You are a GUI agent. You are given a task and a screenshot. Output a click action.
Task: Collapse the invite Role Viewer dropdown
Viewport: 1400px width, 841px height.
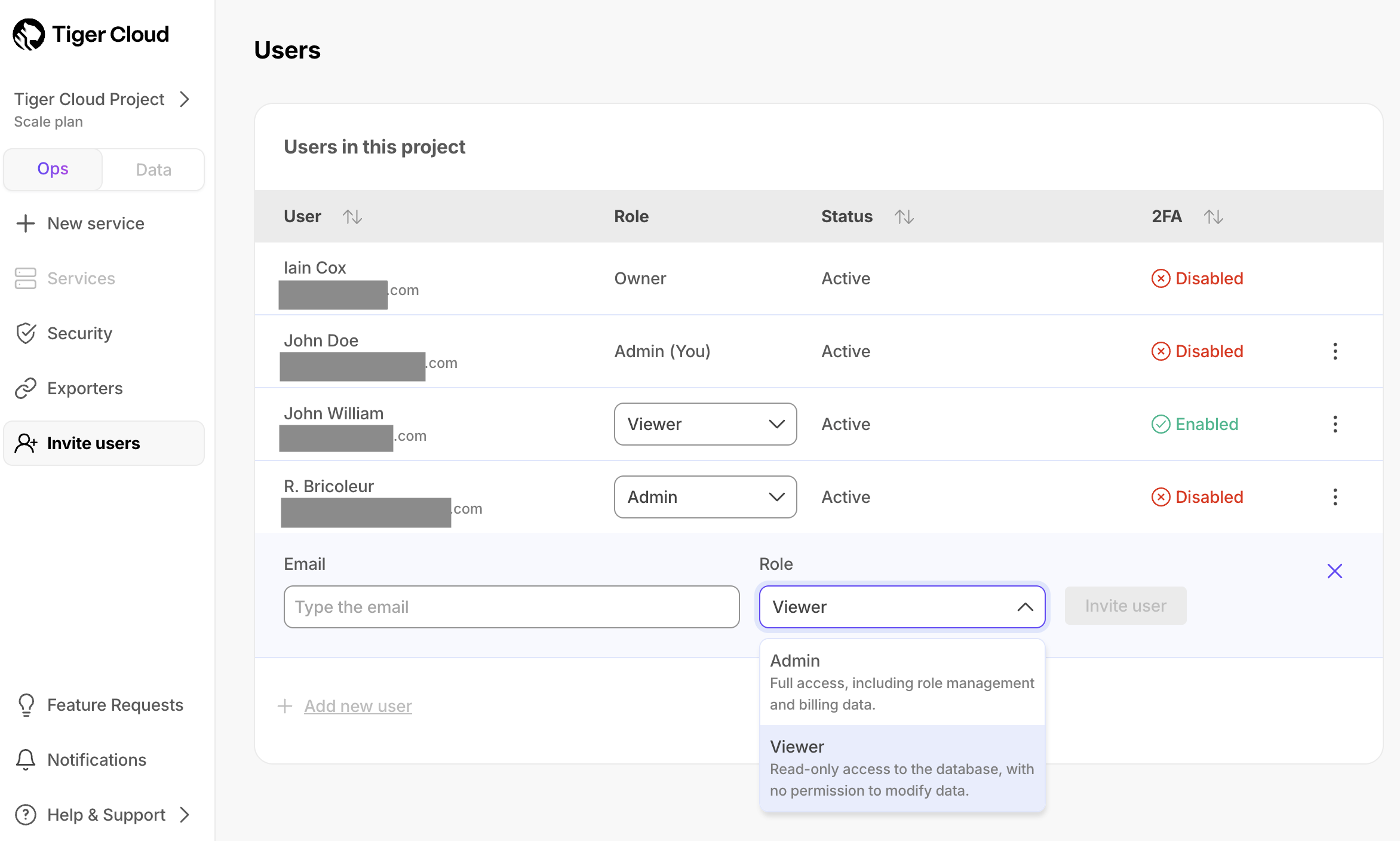(x=902, y=607)
